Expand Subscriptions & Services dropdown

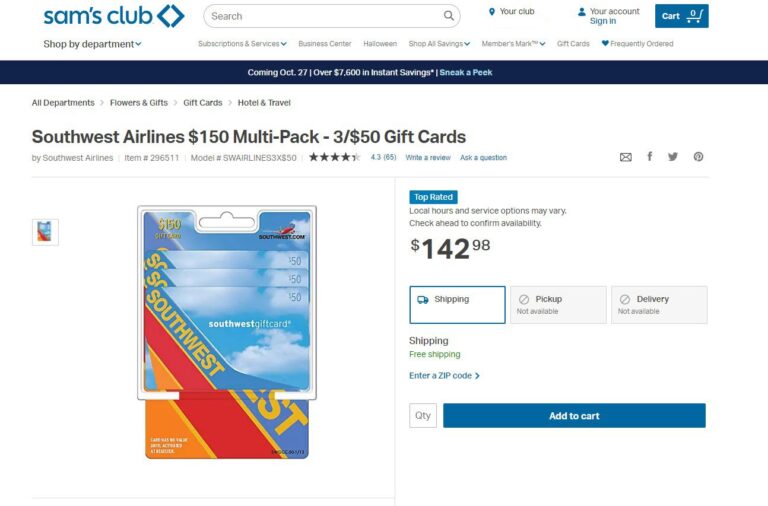coord(242,44)
